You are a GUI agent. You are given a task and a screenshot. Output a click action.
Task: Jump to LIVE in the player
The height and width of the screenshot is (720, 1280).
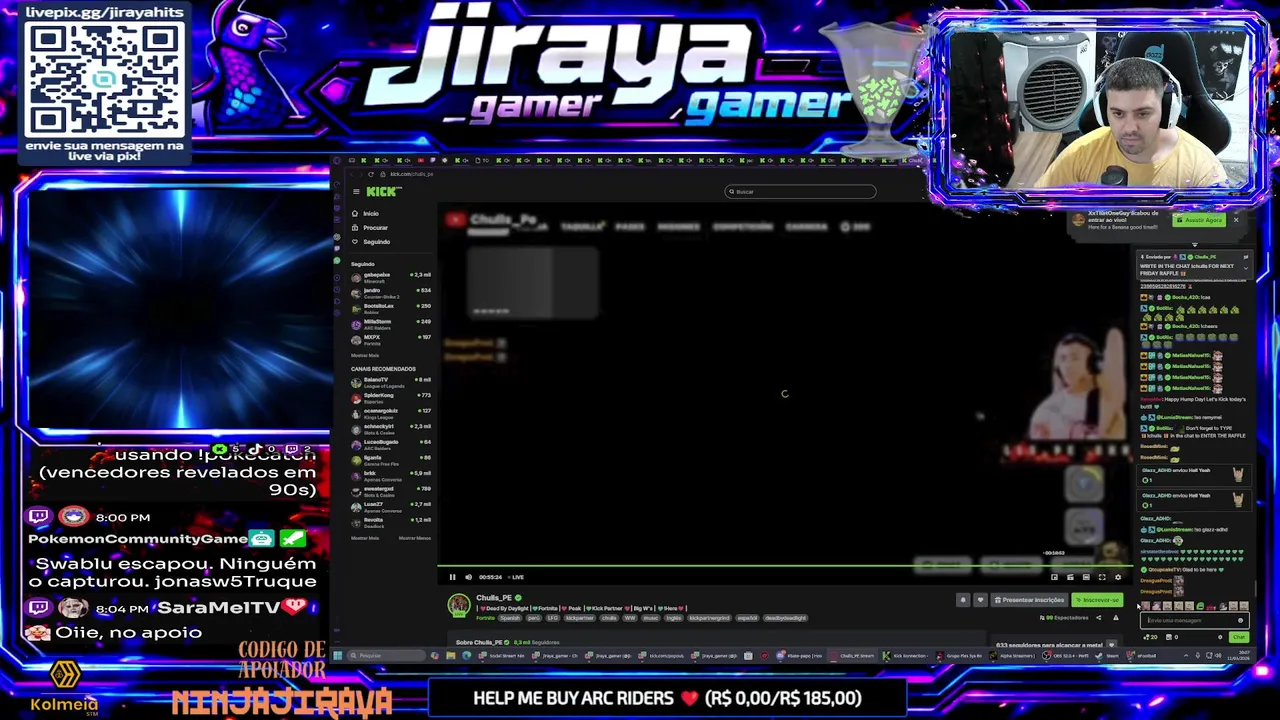[516, 577]
